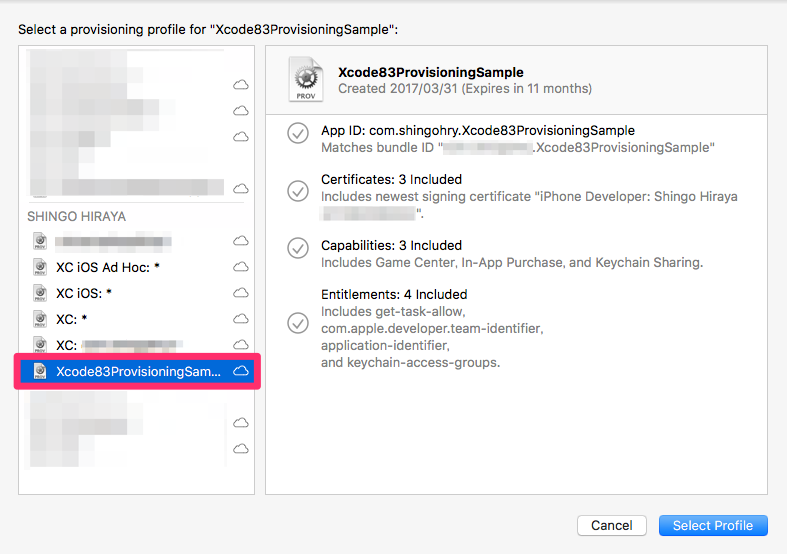The height and width of the screenshot is (554, 787).
Task: Click checkmark icon beside Certificates: 3 Included
Action: coord(298,191)
